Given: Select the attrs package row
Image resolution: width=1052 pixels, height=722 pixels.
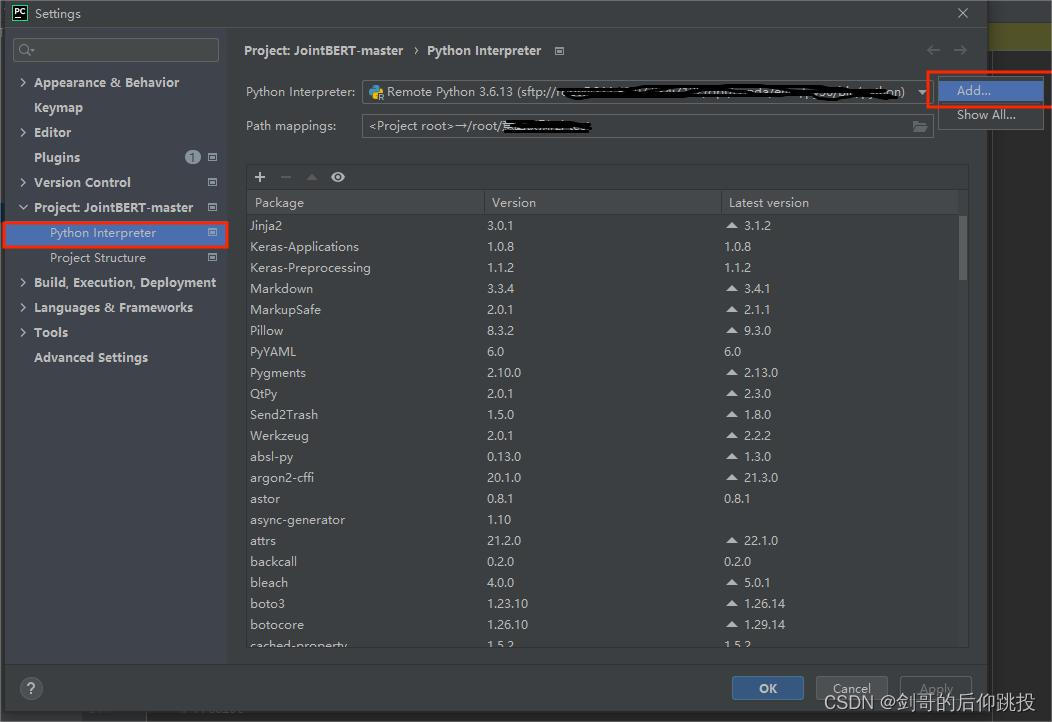Looking at the screenshot, I should click(x=602, y=540).
